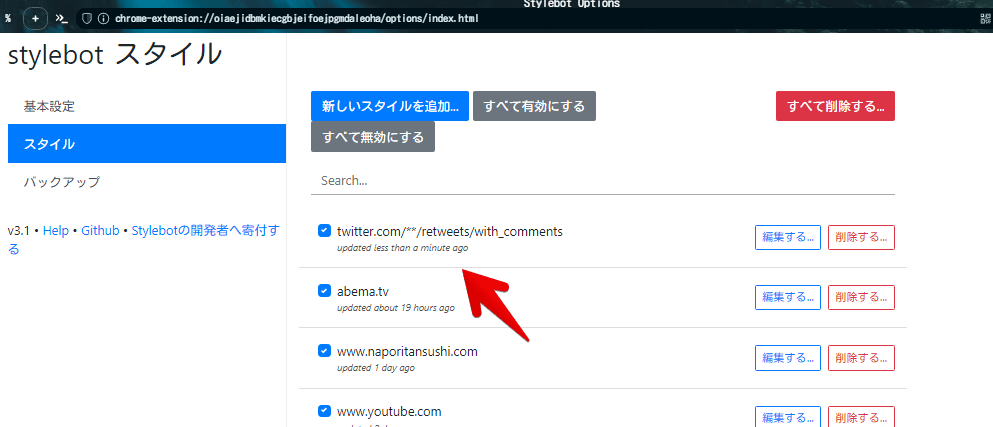The height and width of the screenshot is (427, 993).
Task: Switch to the バックアップ section
Action: point(147,182)
